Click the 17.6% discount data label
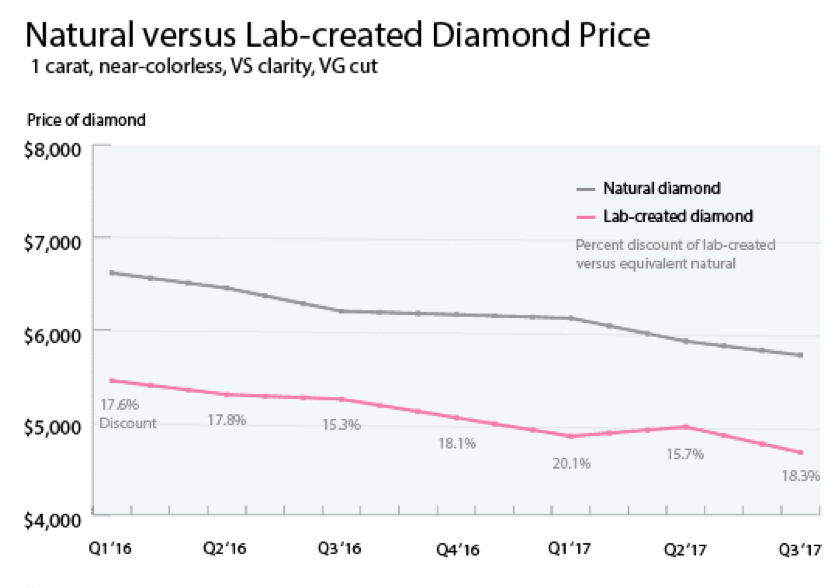The height and width of the screenshot is (588, 840). 118,404
